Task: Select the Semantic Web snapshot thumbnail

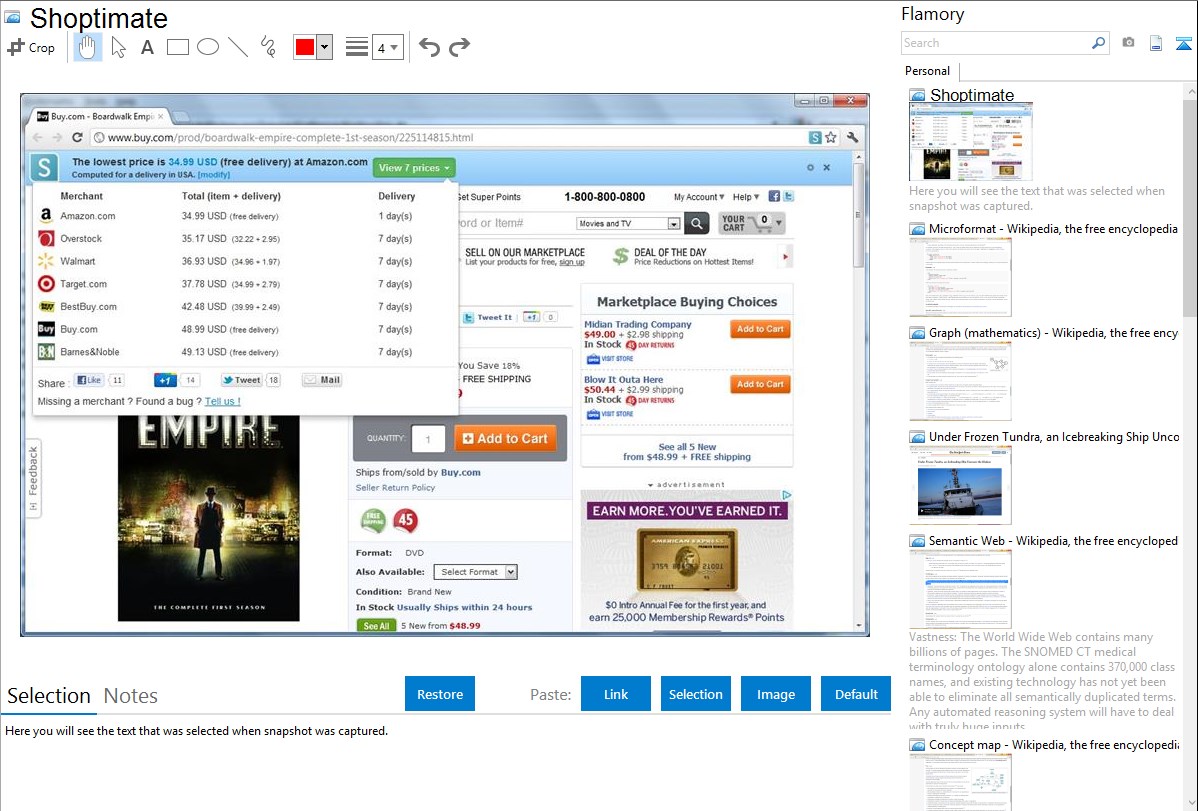Action: click(960, 589)
